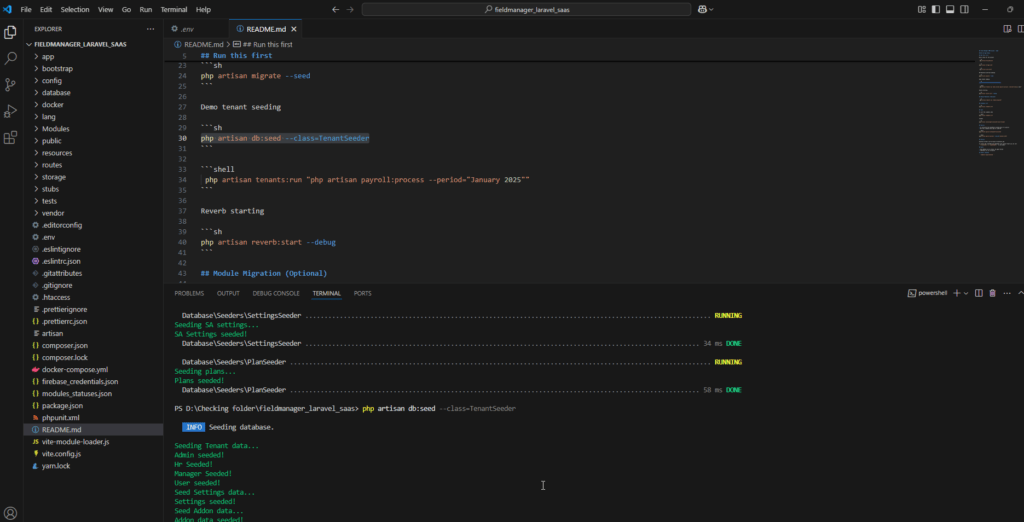Toggle the bottom panel visibility

point(950,10)
